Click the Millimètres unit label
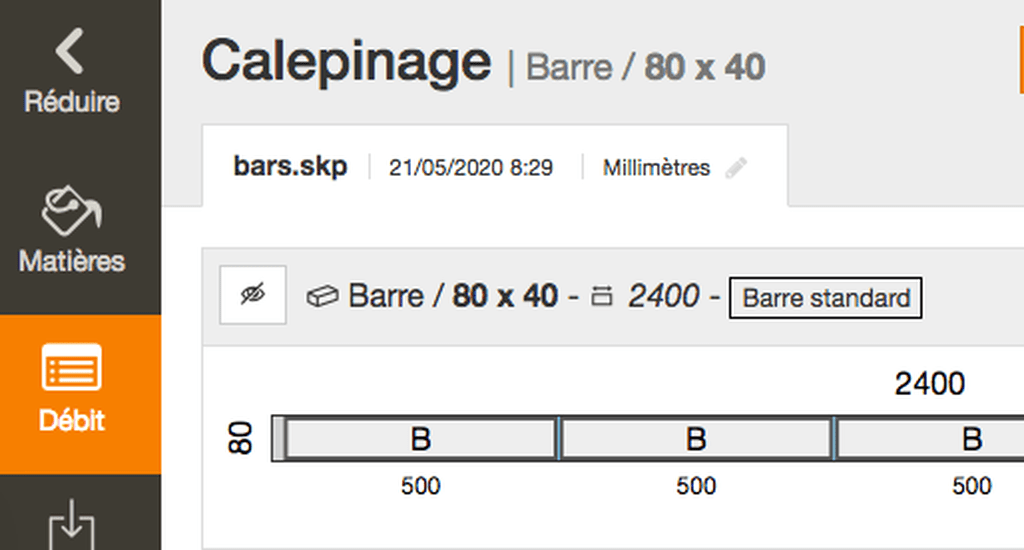Viewport: 1024px width, 550px height. pos(656,168)
